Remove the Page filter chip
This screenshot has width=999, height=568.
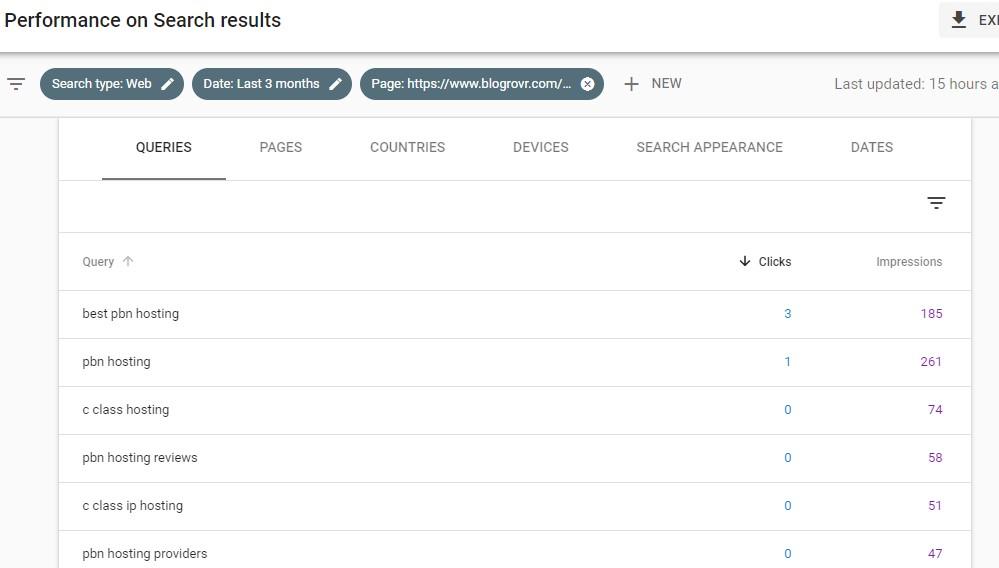[588, 84]
